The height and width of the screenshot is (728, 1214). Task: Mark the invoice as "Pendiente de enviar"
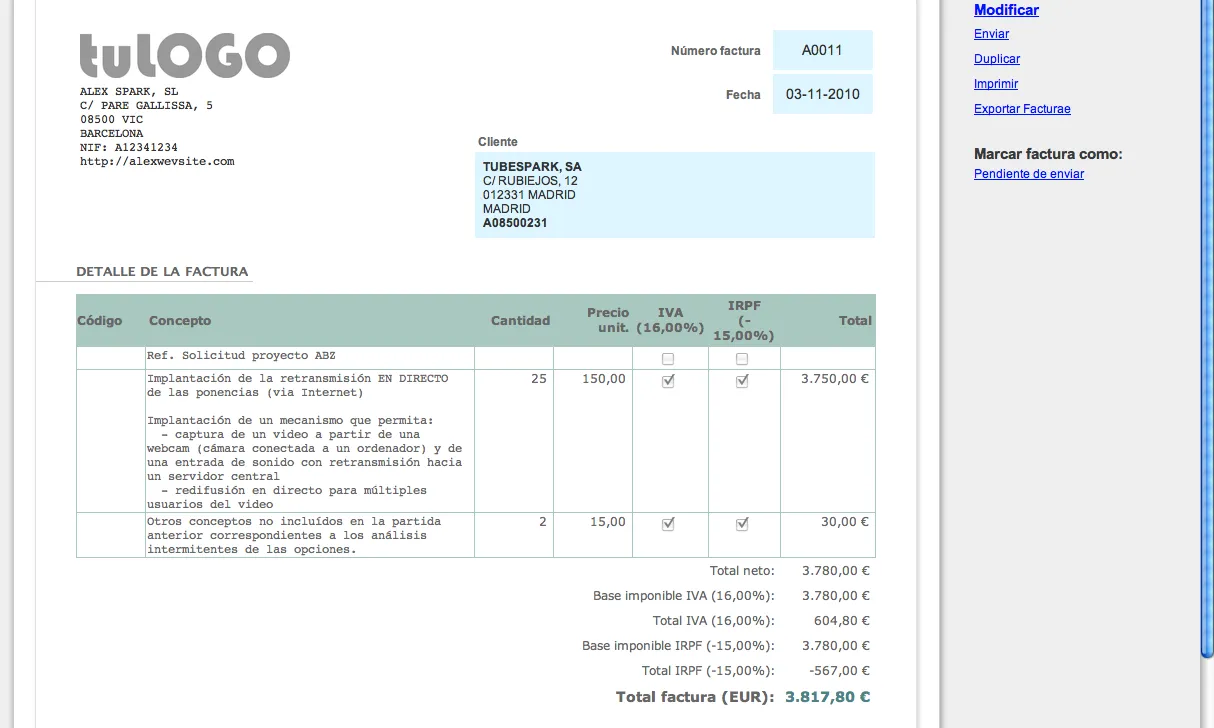click(1029, 173)
